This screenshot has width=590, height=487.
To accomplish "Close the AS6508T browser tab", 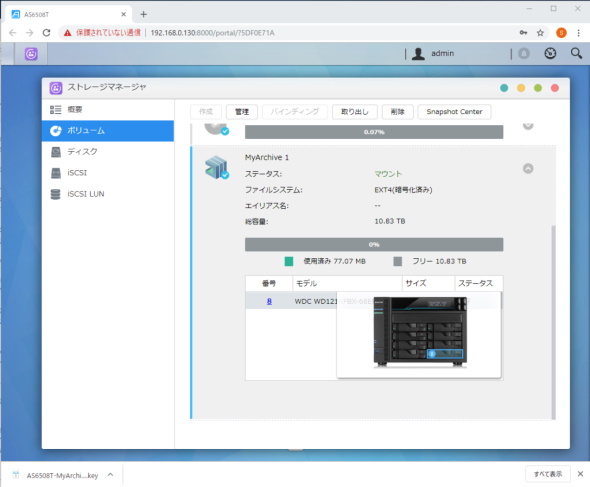I will click(x=123, y=14).
